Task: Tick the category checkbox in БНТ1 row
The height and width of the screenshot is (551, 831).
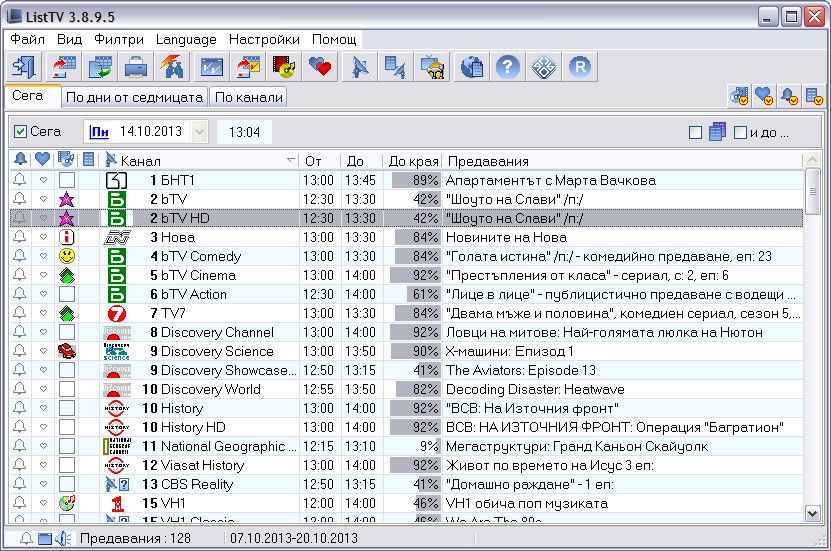Action: pos(67,180)
